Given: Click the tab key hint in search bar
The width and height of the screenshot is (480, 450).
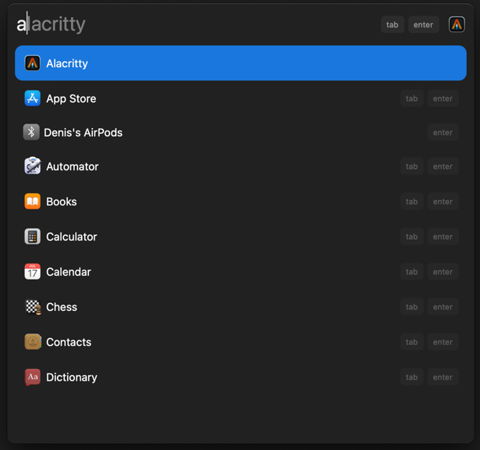Looking at the screenshot, I should pyautogui.click(x=392, y=25).
